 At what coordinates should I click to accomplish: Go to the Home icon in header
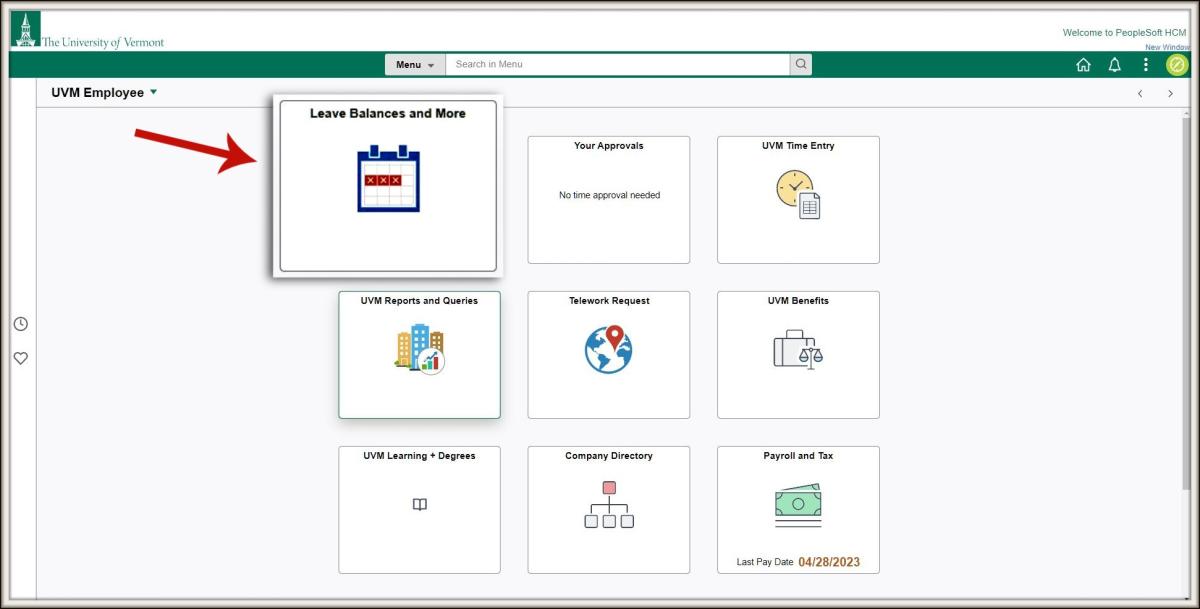coord(1083,64)
